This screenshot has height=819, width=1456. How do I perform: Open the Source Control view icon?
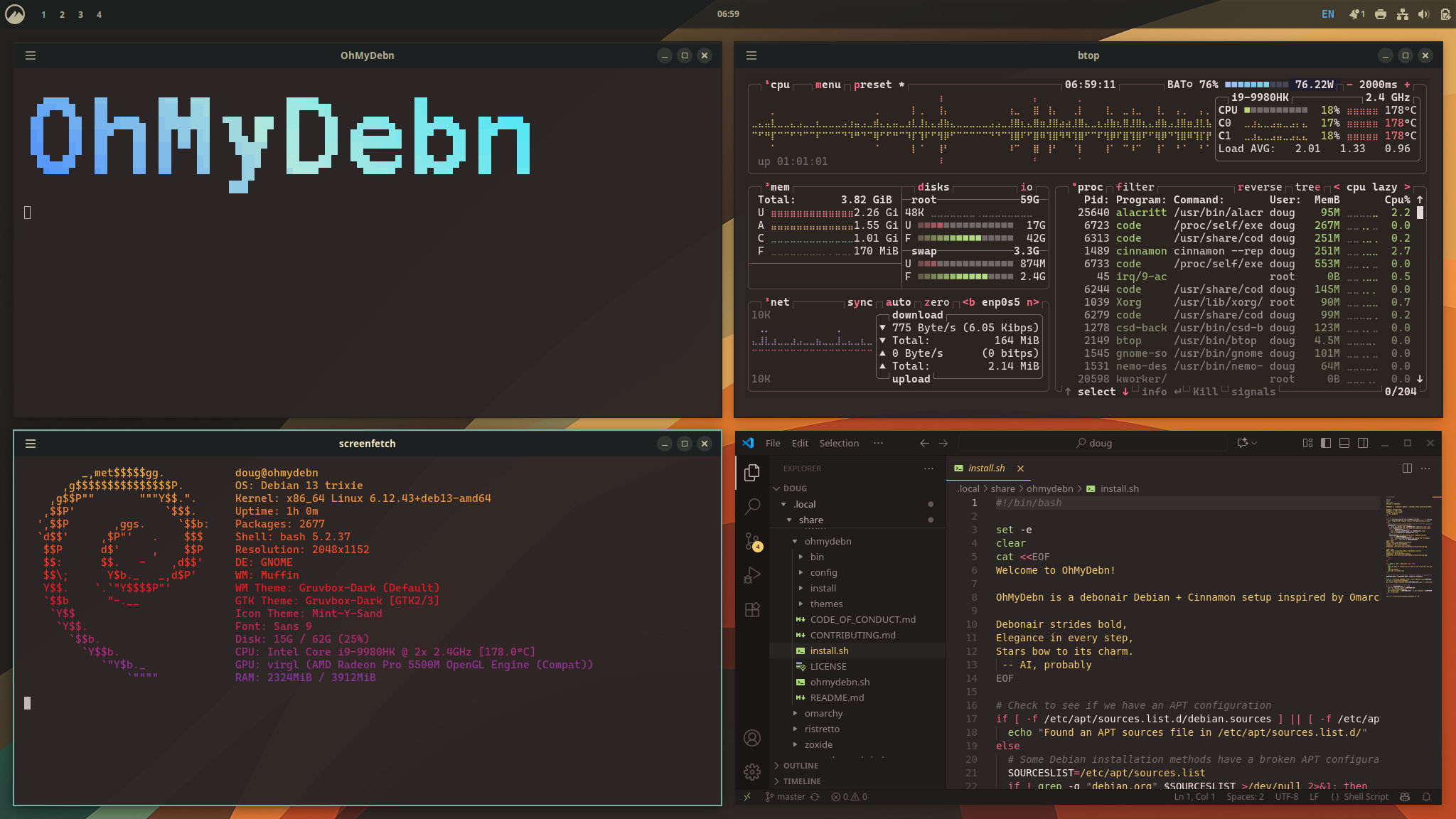(x=752, y=541)
